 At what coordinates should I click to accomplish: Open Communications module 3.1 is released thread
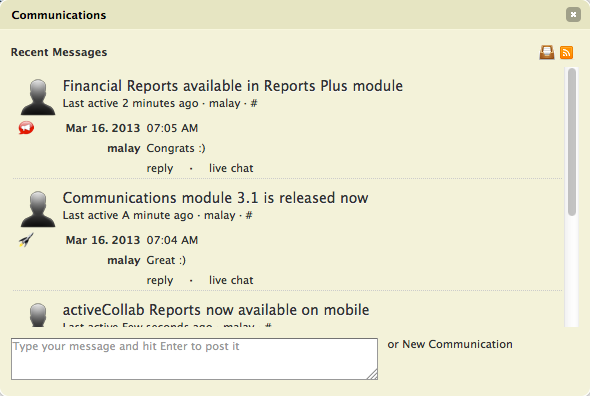click(215, 198)
